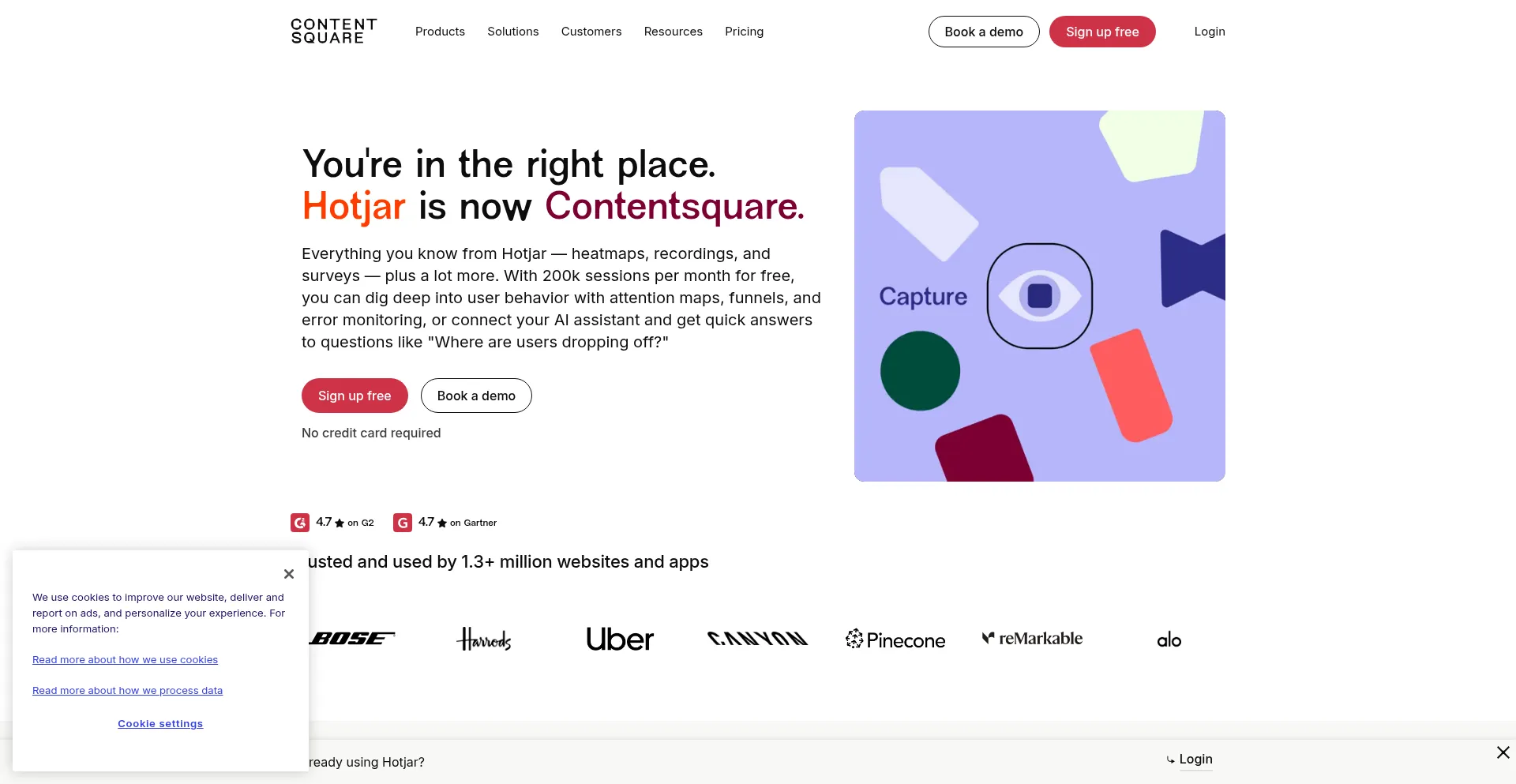1516x784 pixels.
Task: Click the 'Hotjar' word in headline
Action: 354,207
